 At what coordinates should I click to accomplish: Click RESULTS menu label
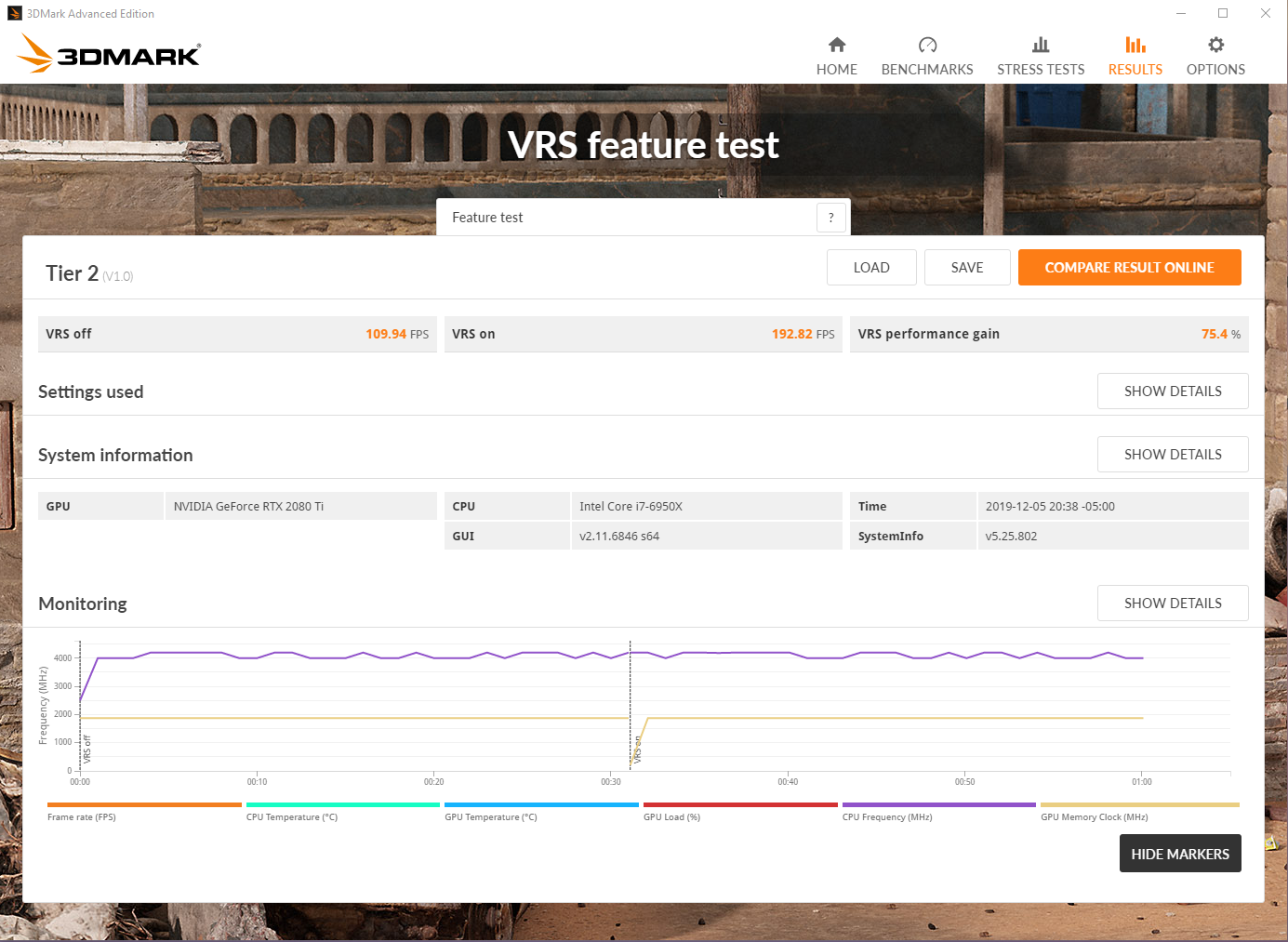click(x=1135, y=70)
